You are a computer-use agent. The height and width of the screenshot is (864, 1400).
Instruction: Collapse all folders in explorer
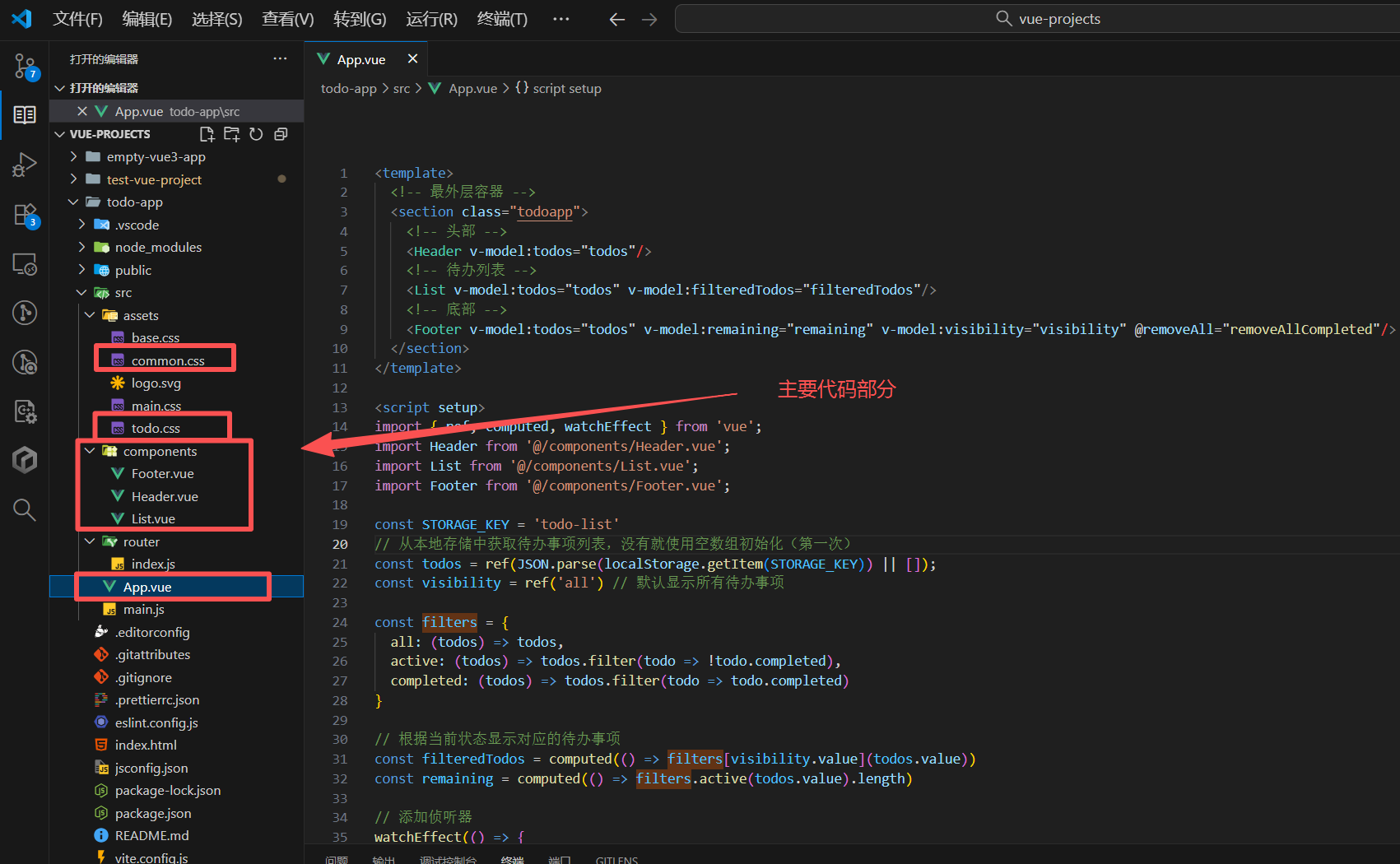[281, 134]
